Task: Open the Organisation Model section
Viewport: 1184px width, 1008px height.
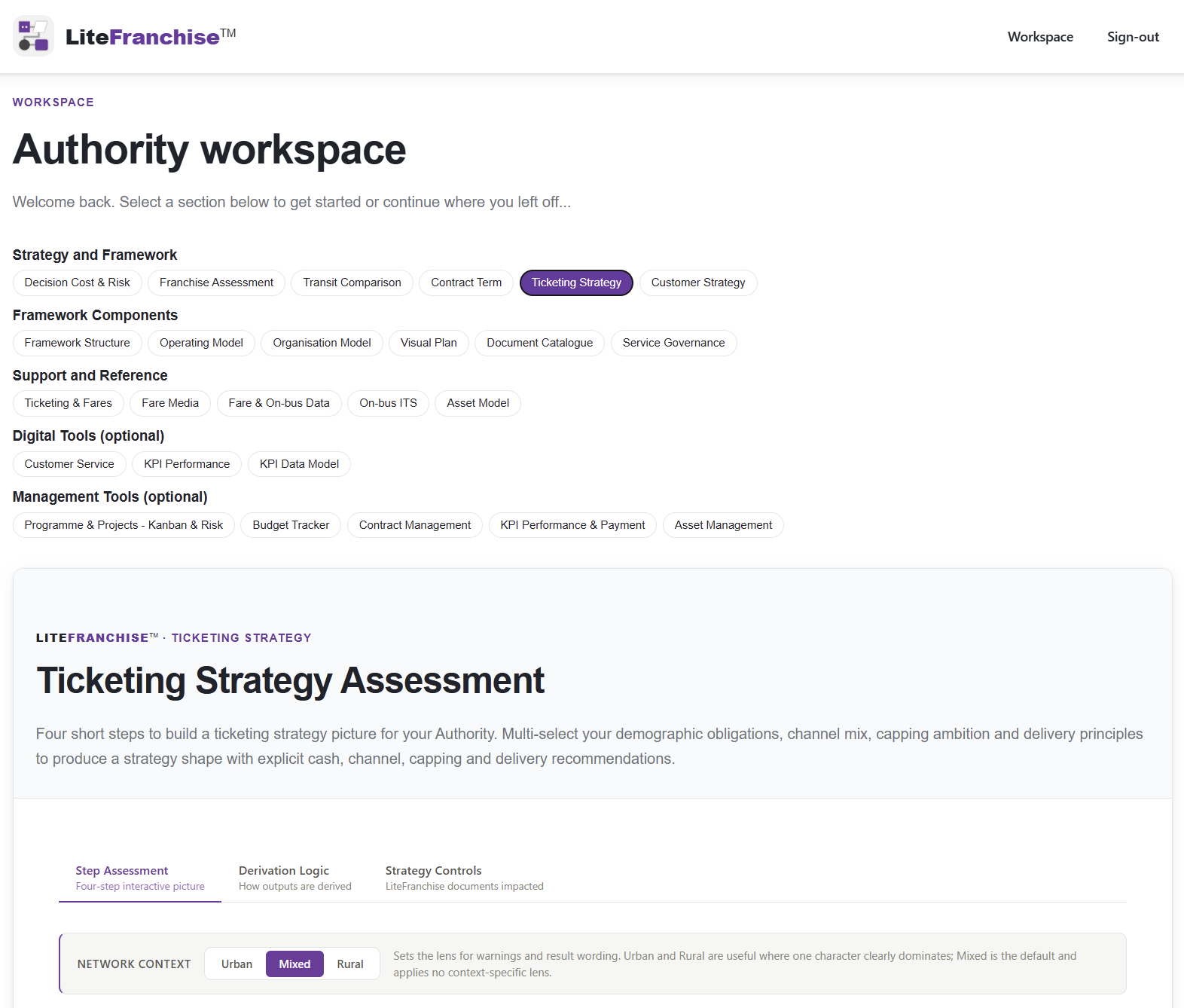Action: pos(322,343)
